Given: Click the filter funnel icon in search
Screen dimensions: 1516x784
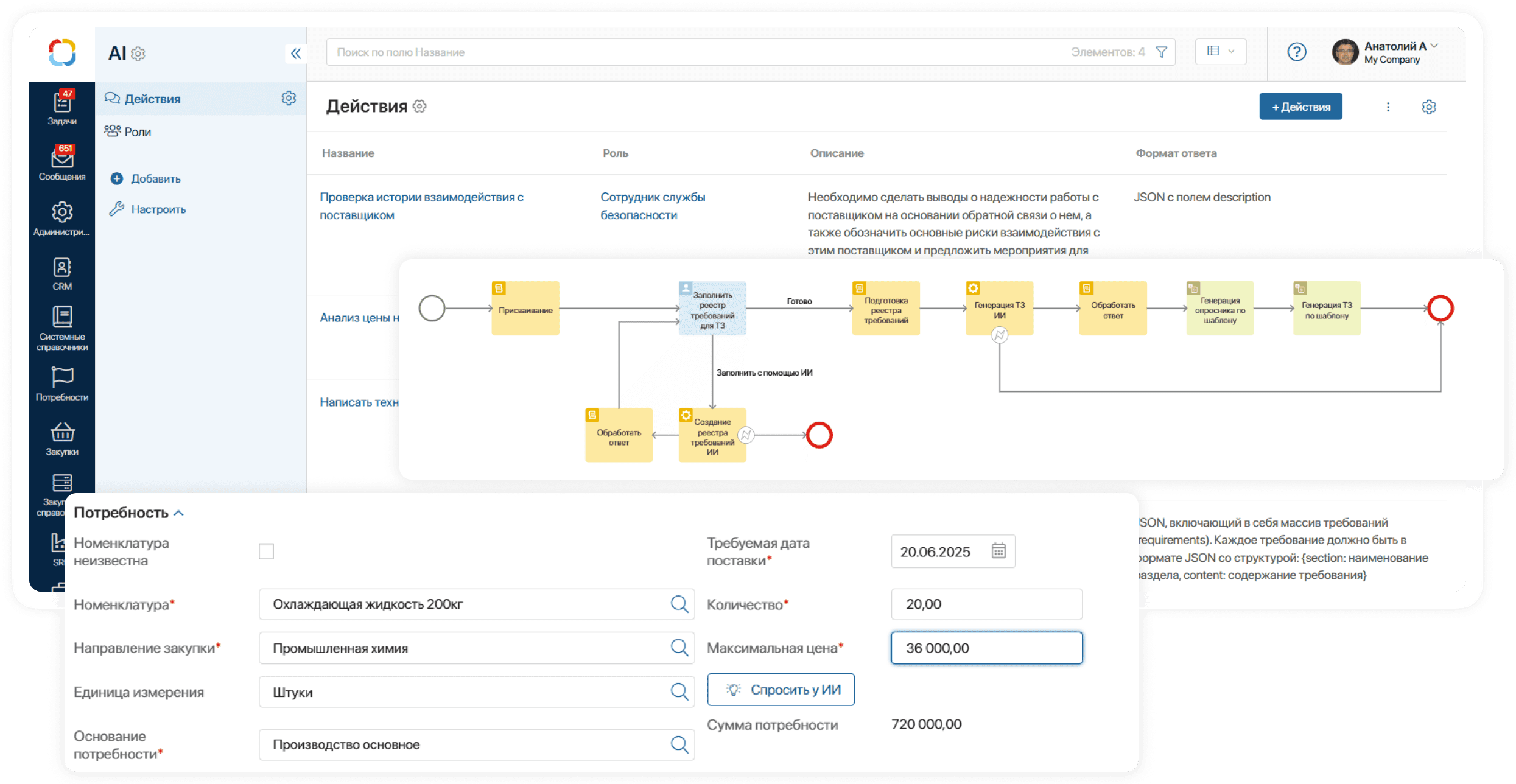Looking at the screenshot, I should pyautogui.click(x=1162, y=52).
